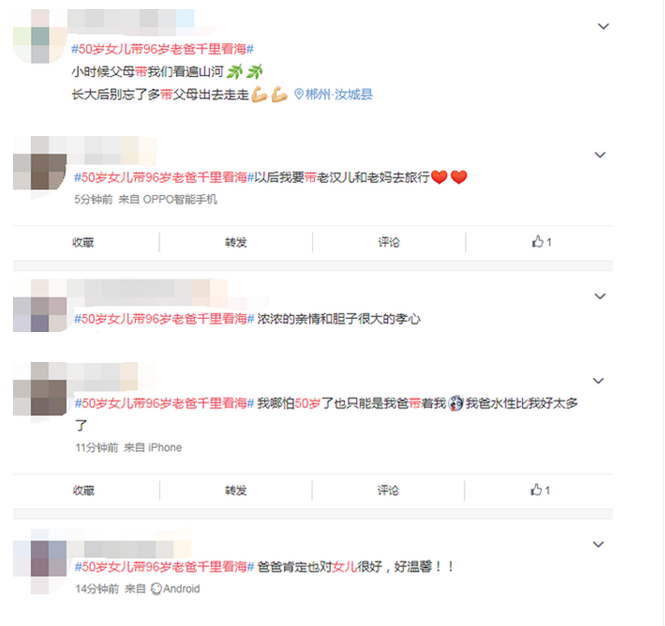Screen dimensions: 665x626
Task: Click 收藏 under the OPPO phone post
Action: tap(83, 243)
